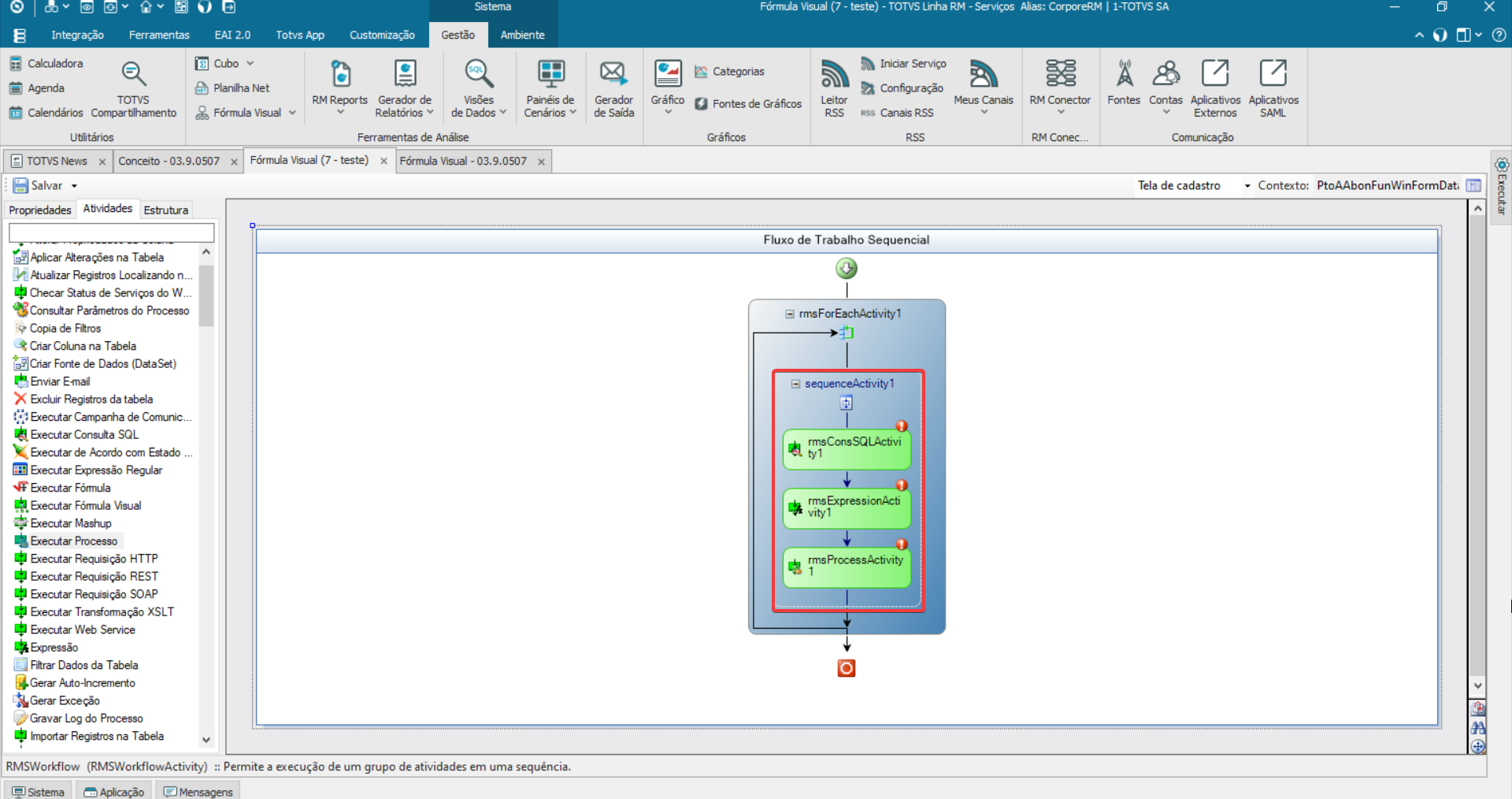Click the activities search input field
The image size is (1512, 799).
click(x=112, y=232)
